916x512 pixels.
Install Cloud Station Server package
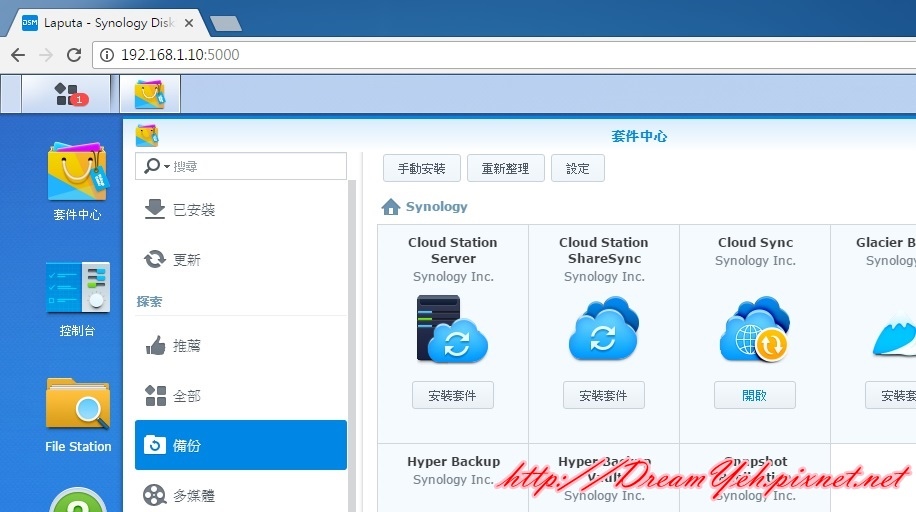pos(453,395)
